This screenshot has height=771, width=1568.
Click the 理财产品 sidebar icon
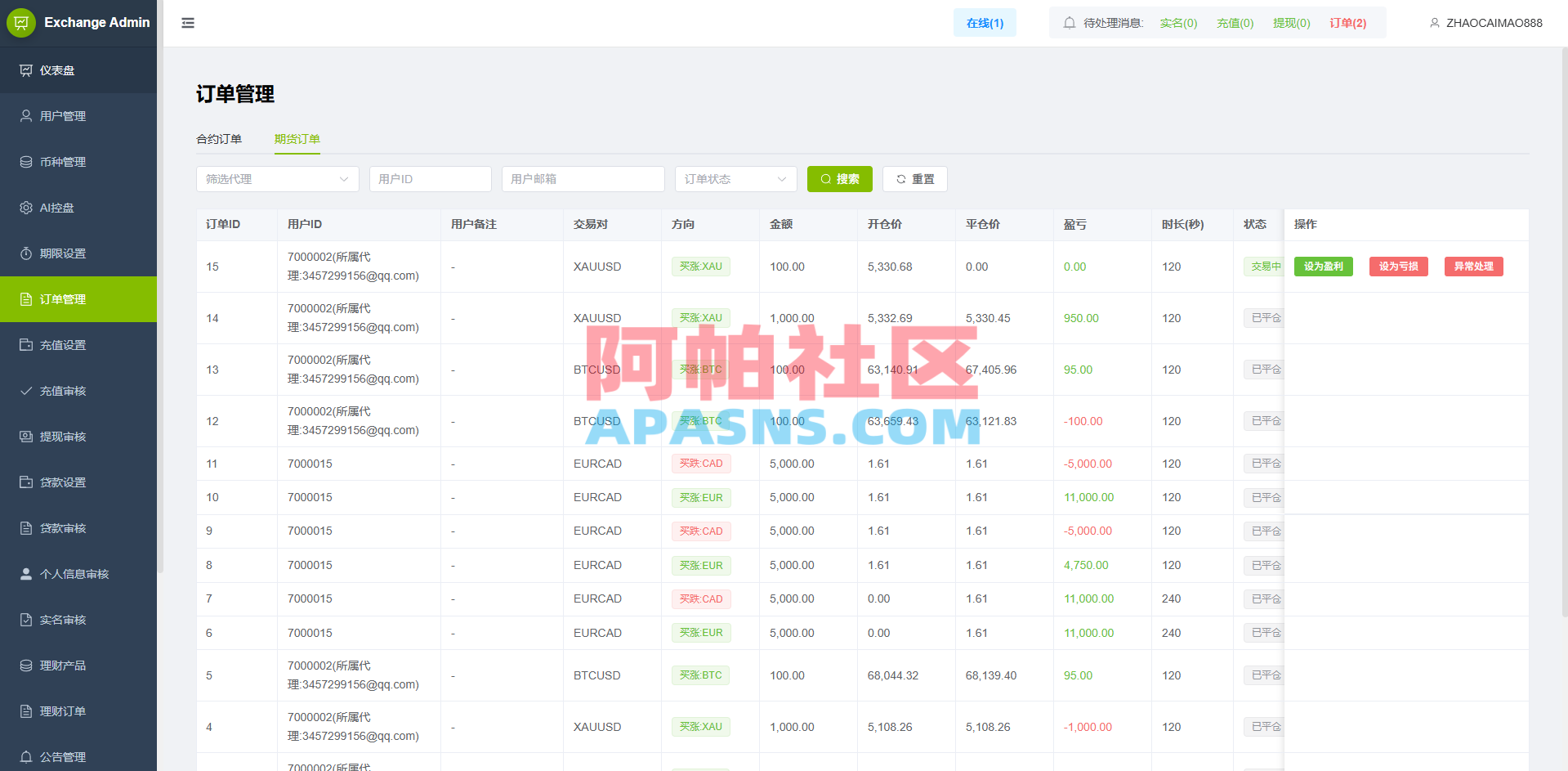(x=26, y=666)
